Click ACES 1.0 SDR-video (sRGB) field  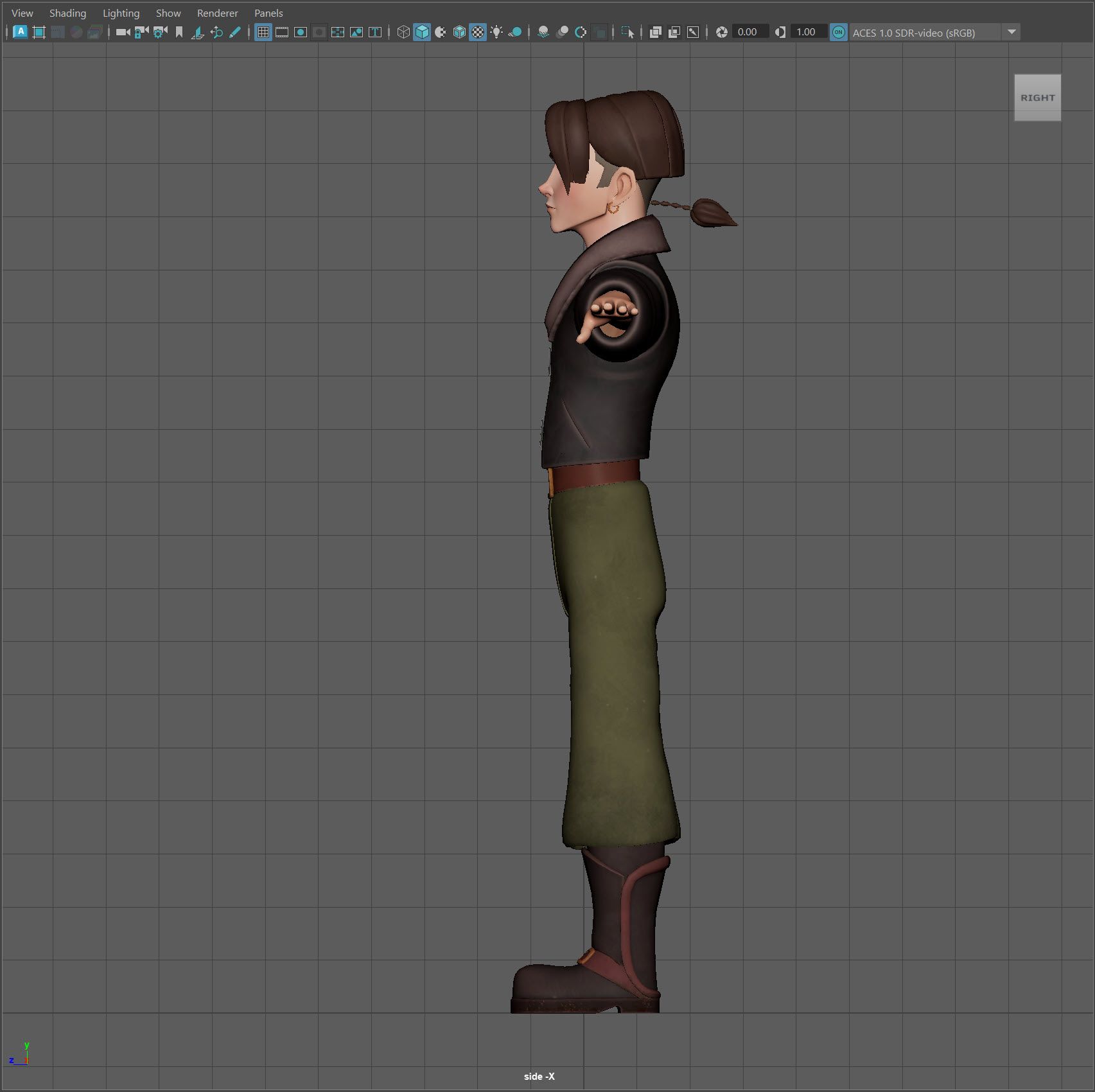pyautogui.click(x=925, y=32)
